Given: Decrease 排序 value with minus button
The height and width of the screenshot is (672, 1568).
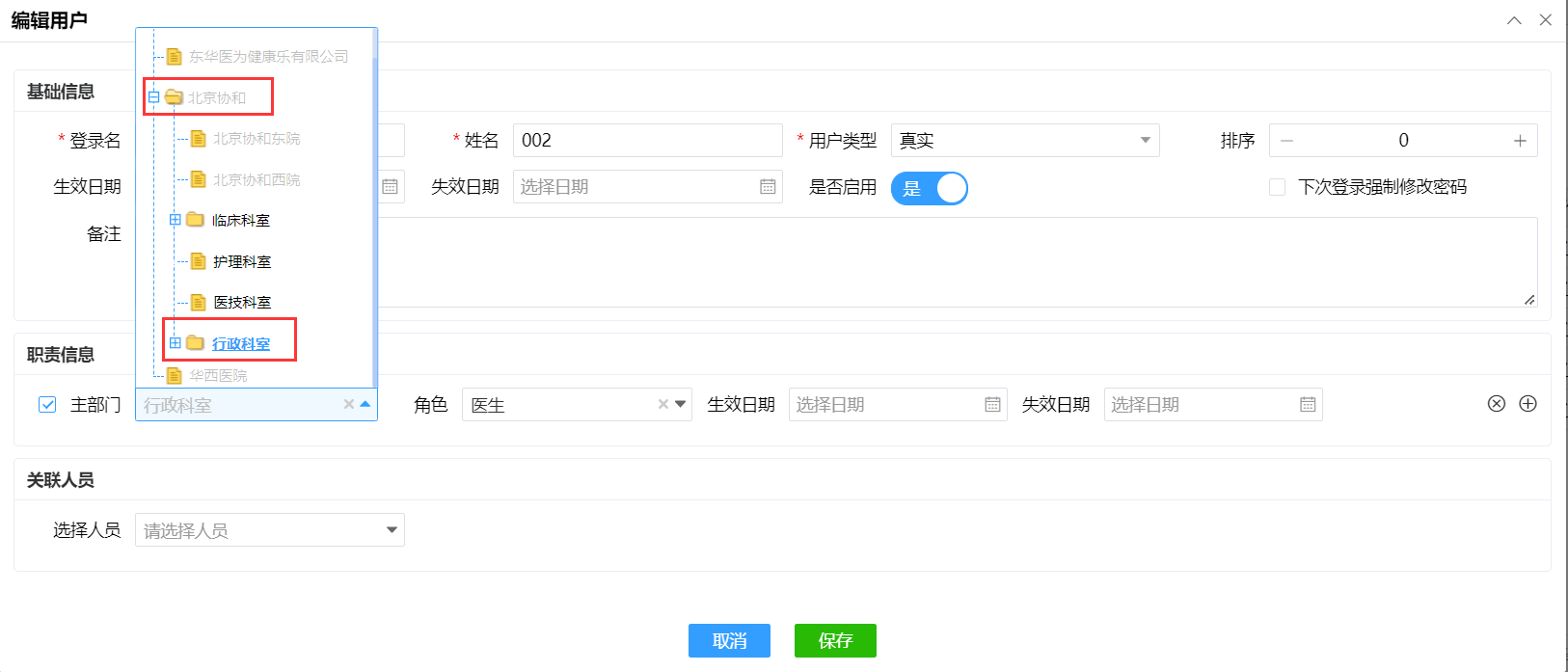Looking at the screenshot, I should [x=1286, y=141].
